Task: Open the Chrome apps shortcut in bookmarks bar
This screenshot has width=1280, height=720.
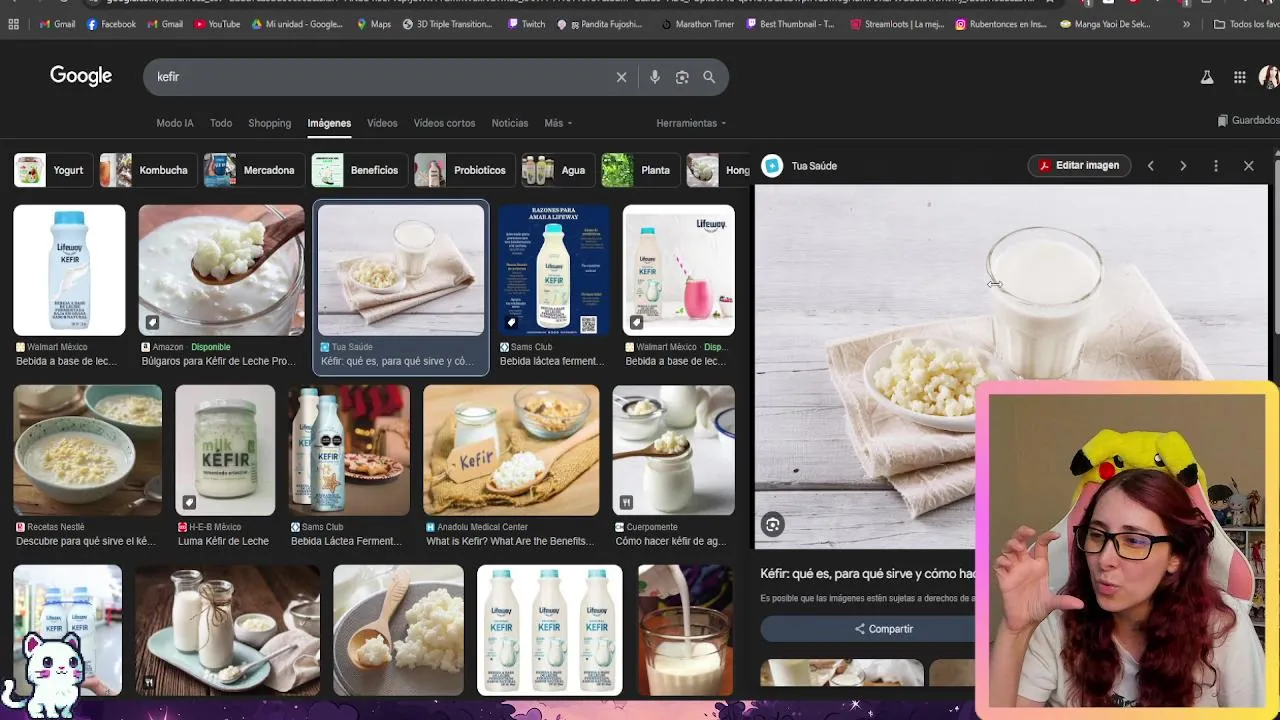Action: pyautogui.click(x=13, y=24)
